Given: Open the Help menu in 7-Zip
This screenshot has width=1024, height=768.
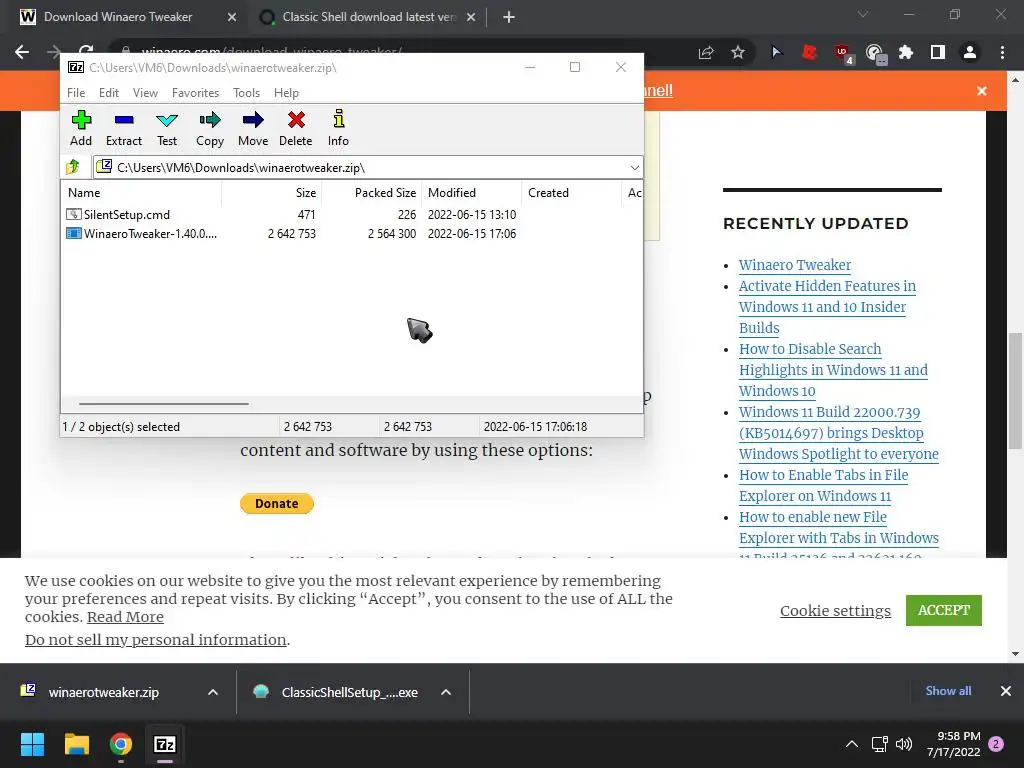Looking at the screenshot, I should click(x=286, y=93).
